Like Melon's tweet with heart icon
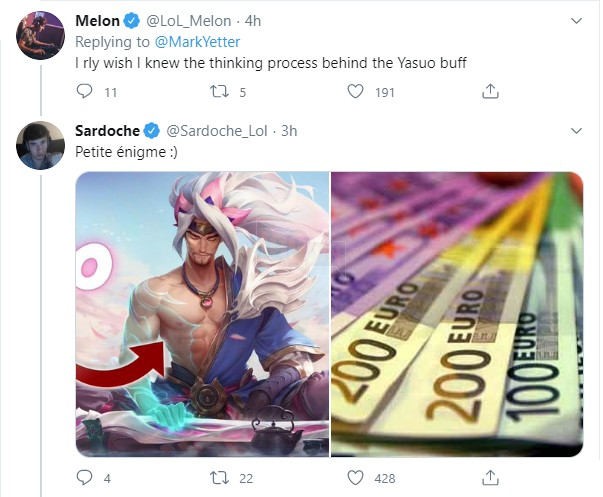 (355, 91)
